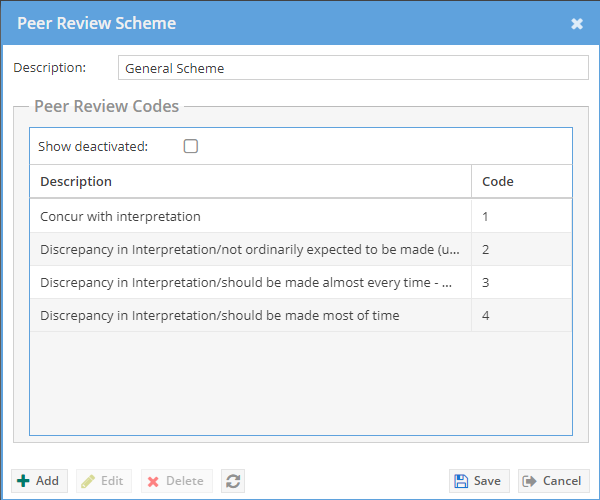Select the not ordinarily expected discrepancy row
The image size is (600, 500).
[301, 249]
